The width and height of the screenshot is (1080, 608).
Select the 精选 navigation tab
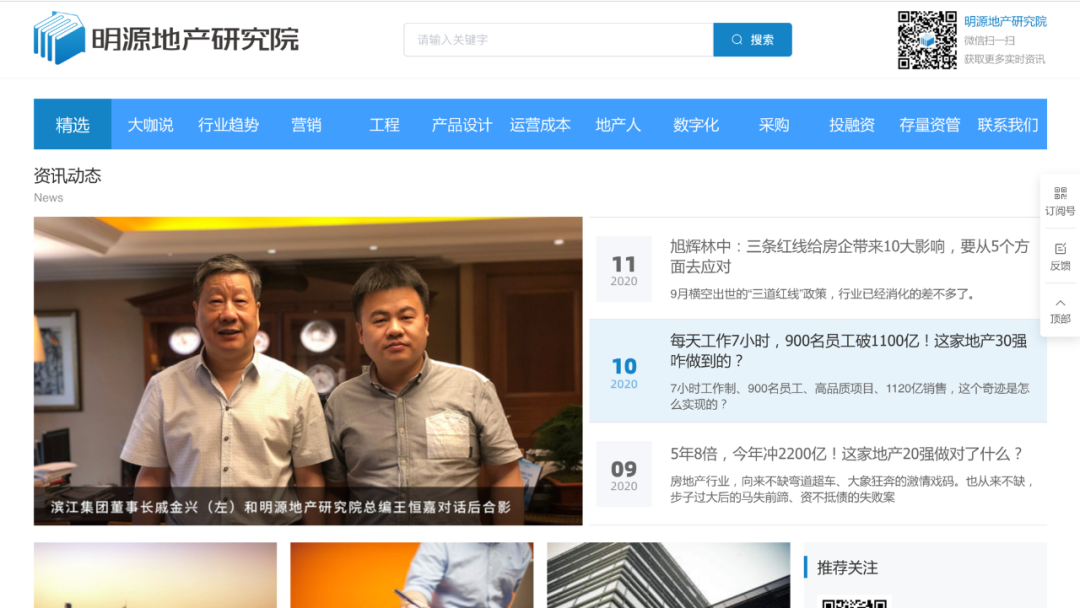[72, 125]
